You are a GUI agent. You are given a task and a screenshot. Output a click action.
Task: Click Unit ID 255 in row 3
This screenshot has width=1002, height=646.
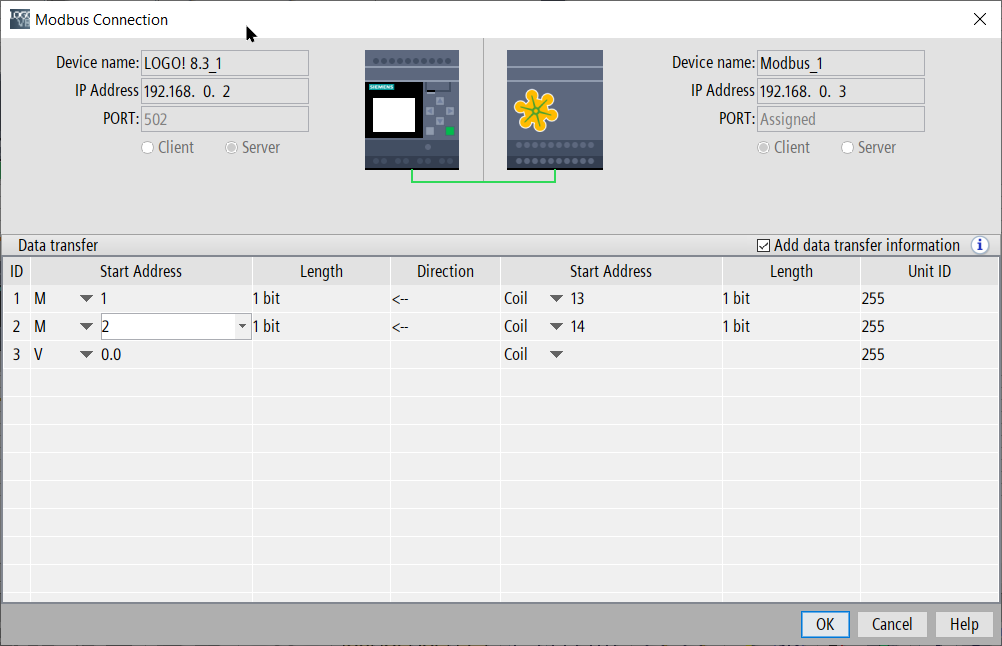(873, 355)
